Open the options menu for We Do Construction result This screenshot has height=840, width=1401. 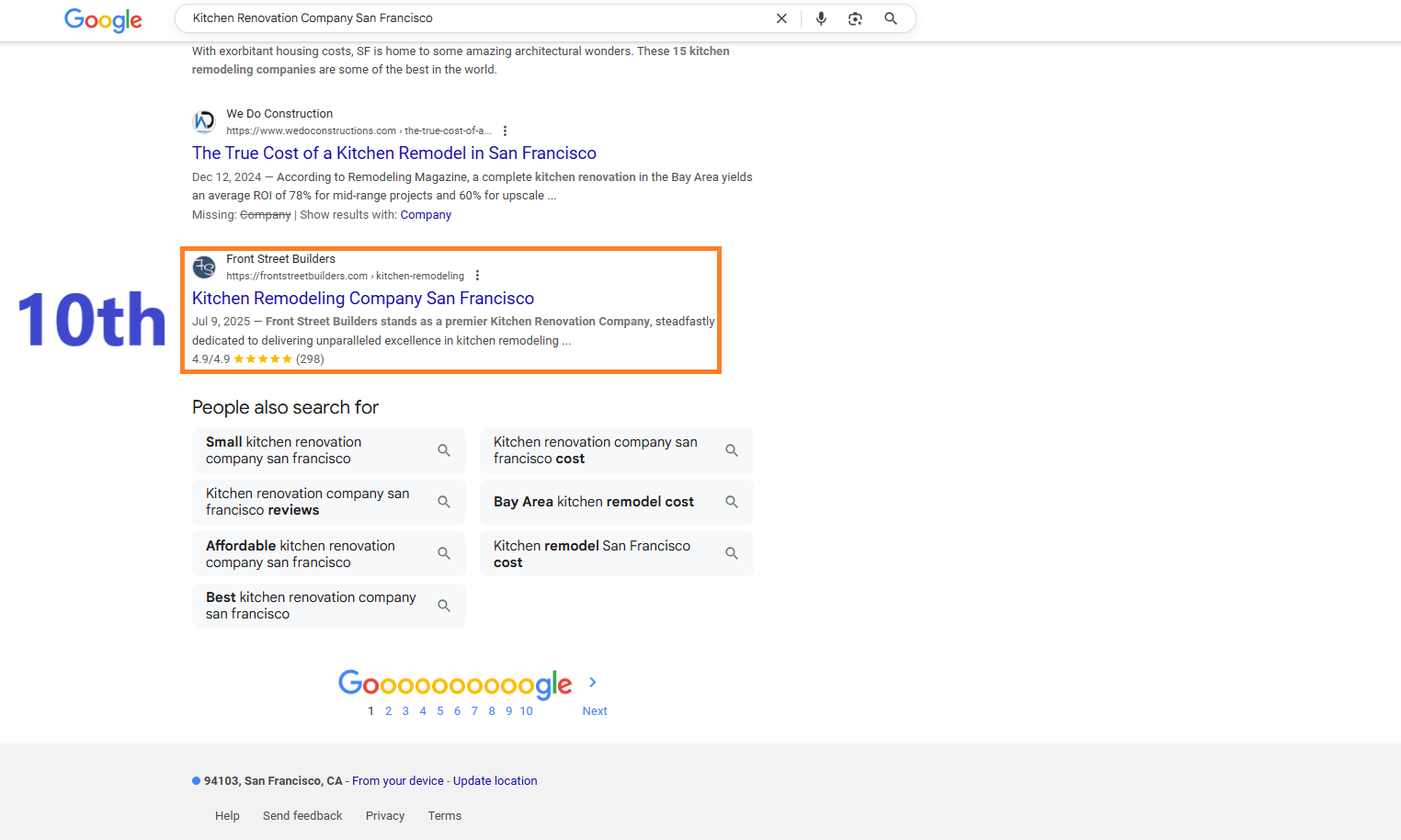[505, 131]
